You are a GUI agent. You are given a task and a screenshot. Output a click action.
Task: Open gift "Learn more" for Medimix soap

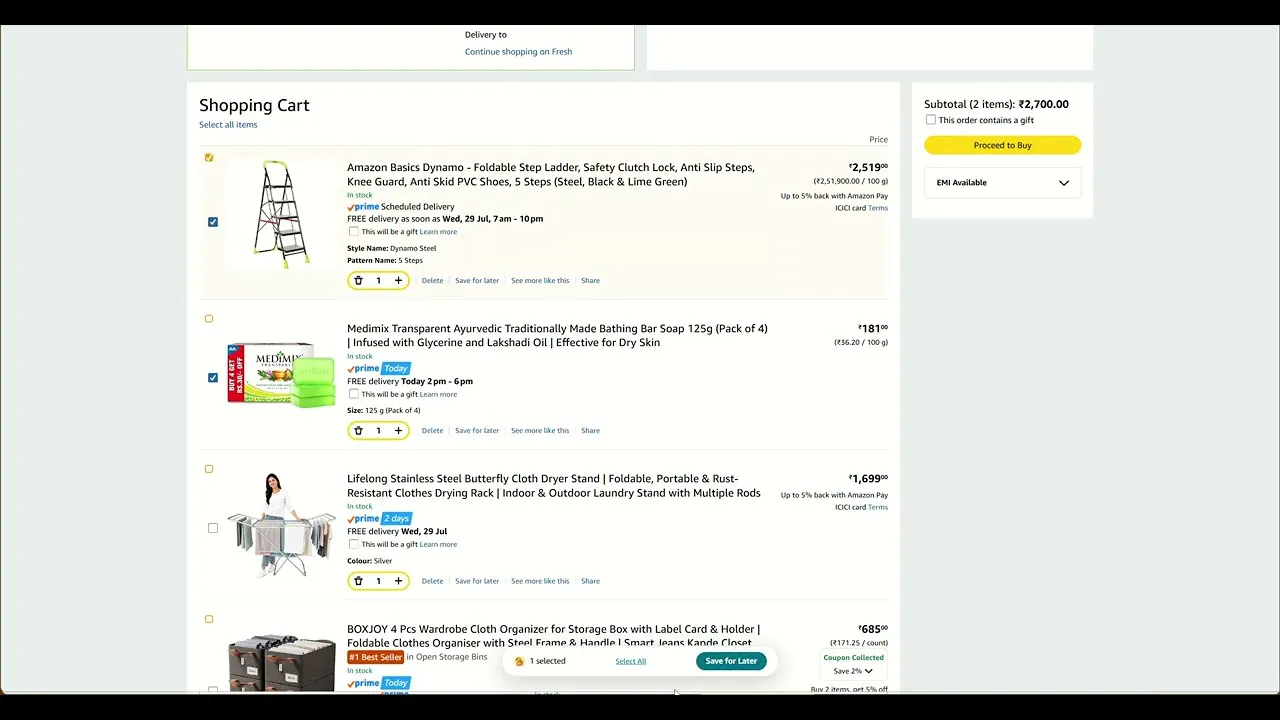(x=438, y=394)
